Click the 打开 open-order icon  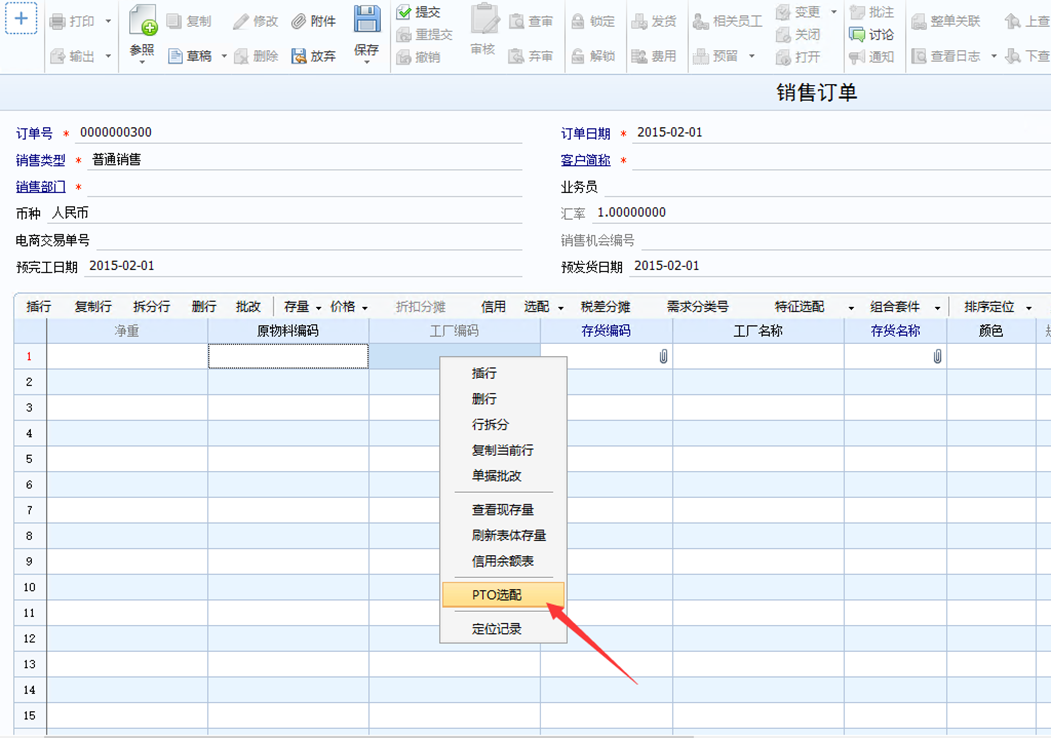783,57
